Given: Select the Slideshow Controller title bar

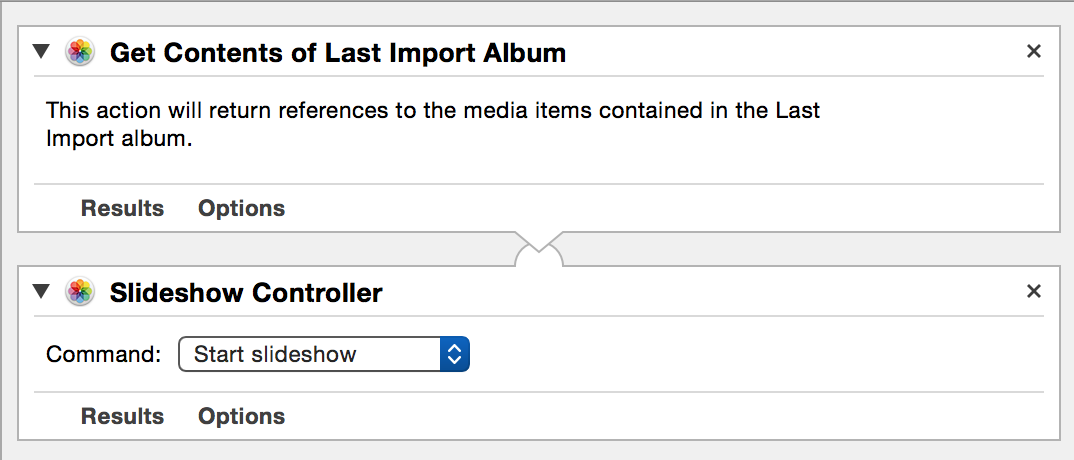Looking at the screenshot, I should click(538, 292).
